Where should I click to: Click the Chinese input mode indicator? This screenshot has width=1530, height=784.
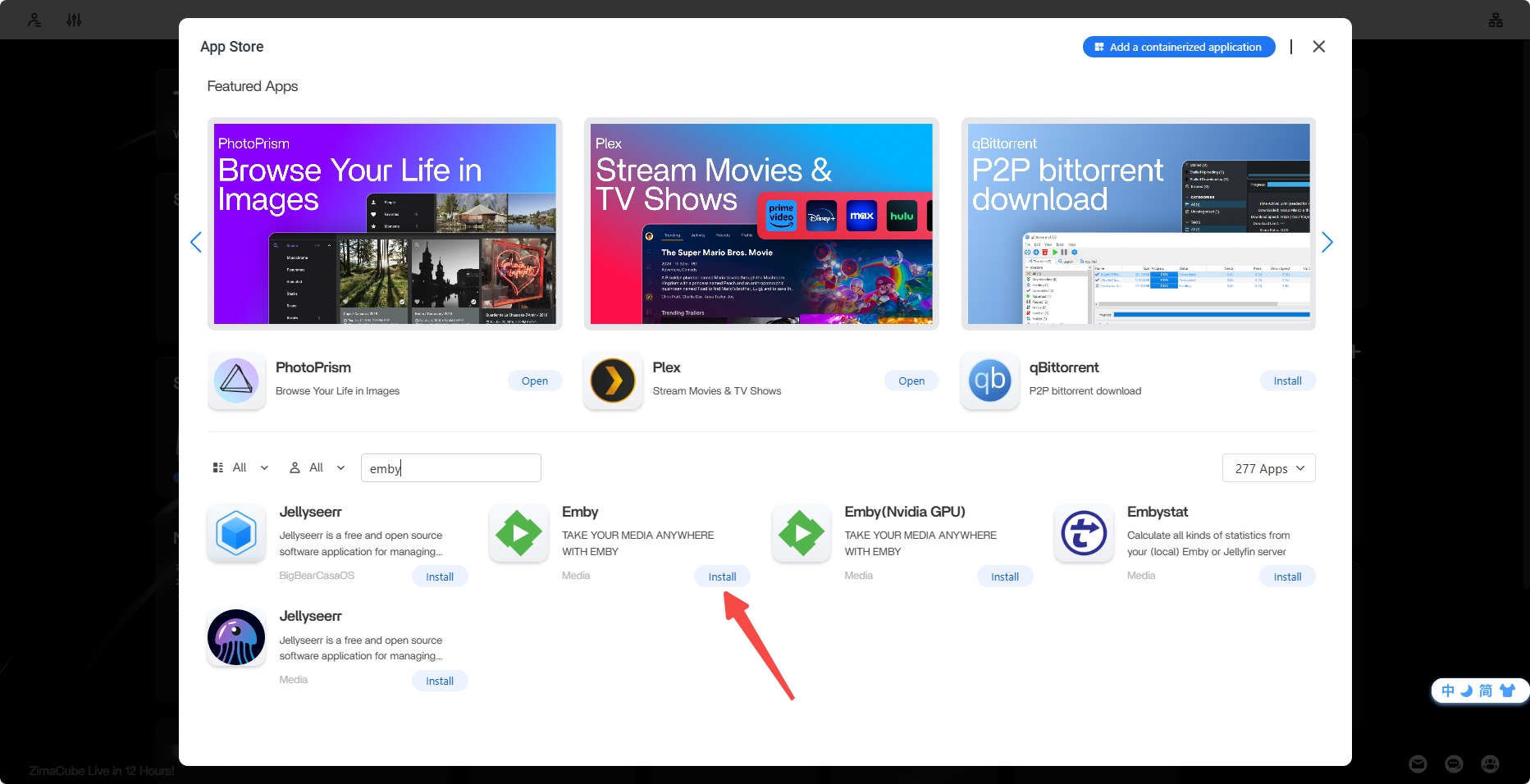pos(1448,691)
